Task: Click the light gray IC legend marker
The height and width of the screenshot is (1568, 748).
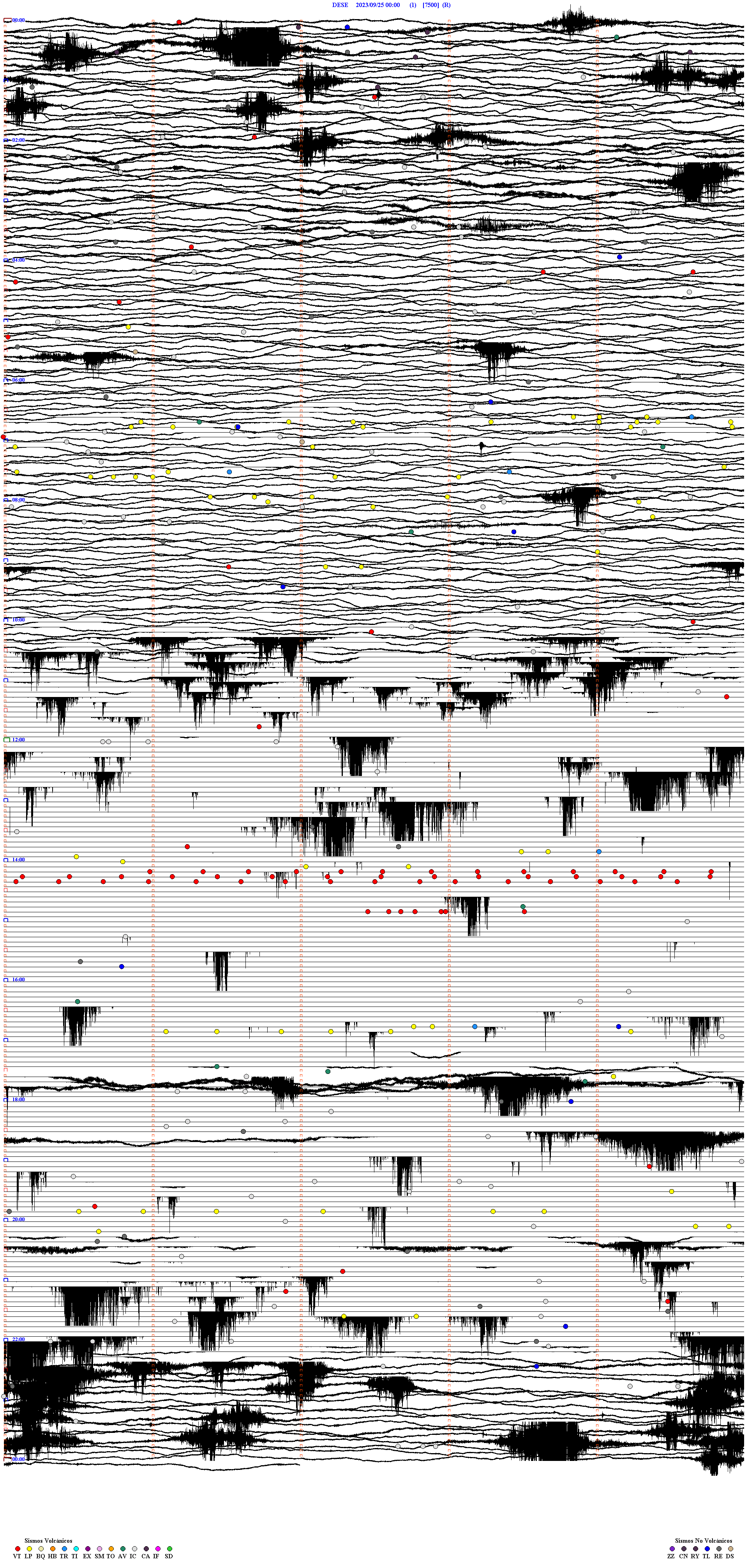Action: click(135, 1549)
